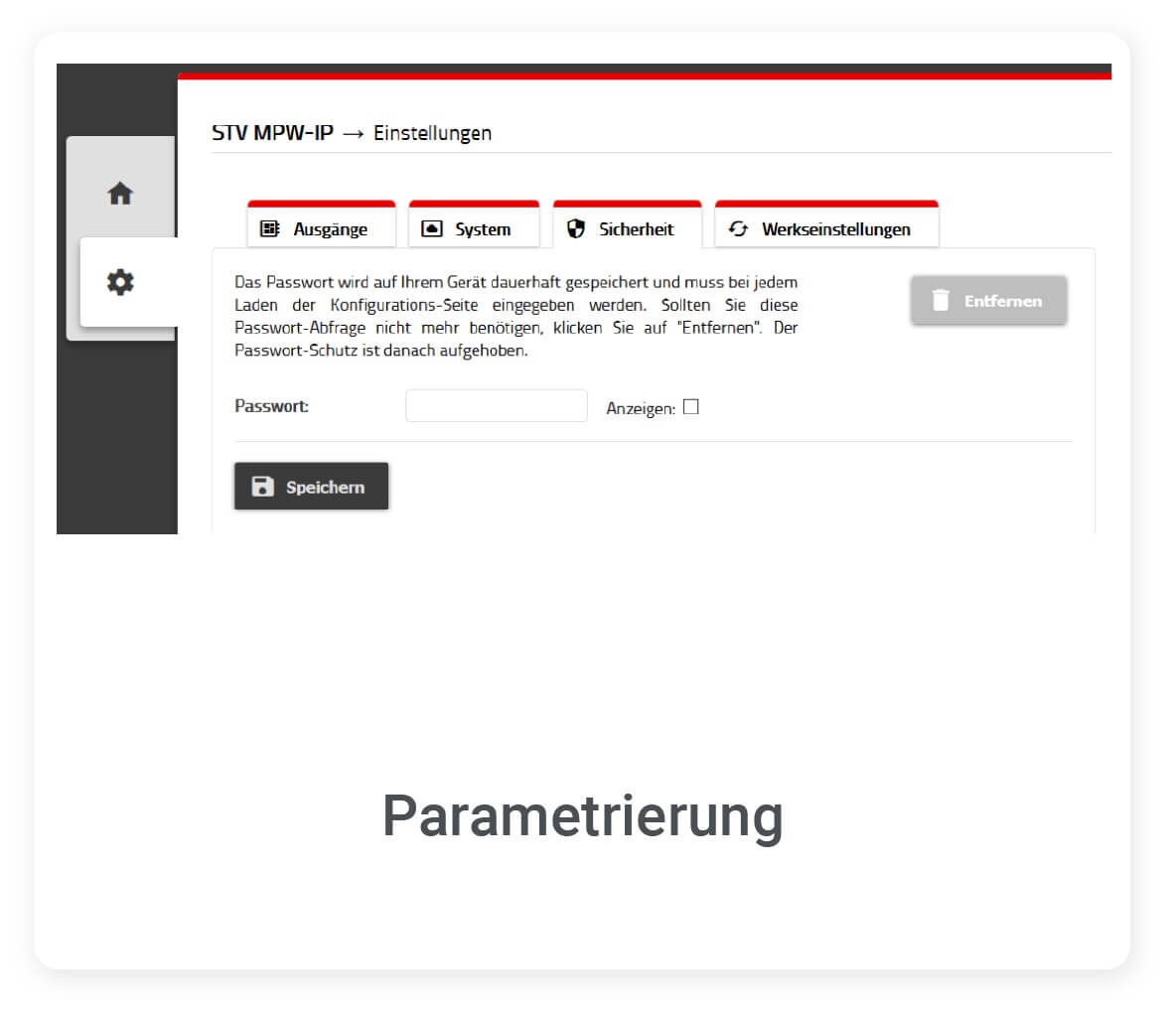Click the shield icon on Sicherheit tab

point(576,228)
